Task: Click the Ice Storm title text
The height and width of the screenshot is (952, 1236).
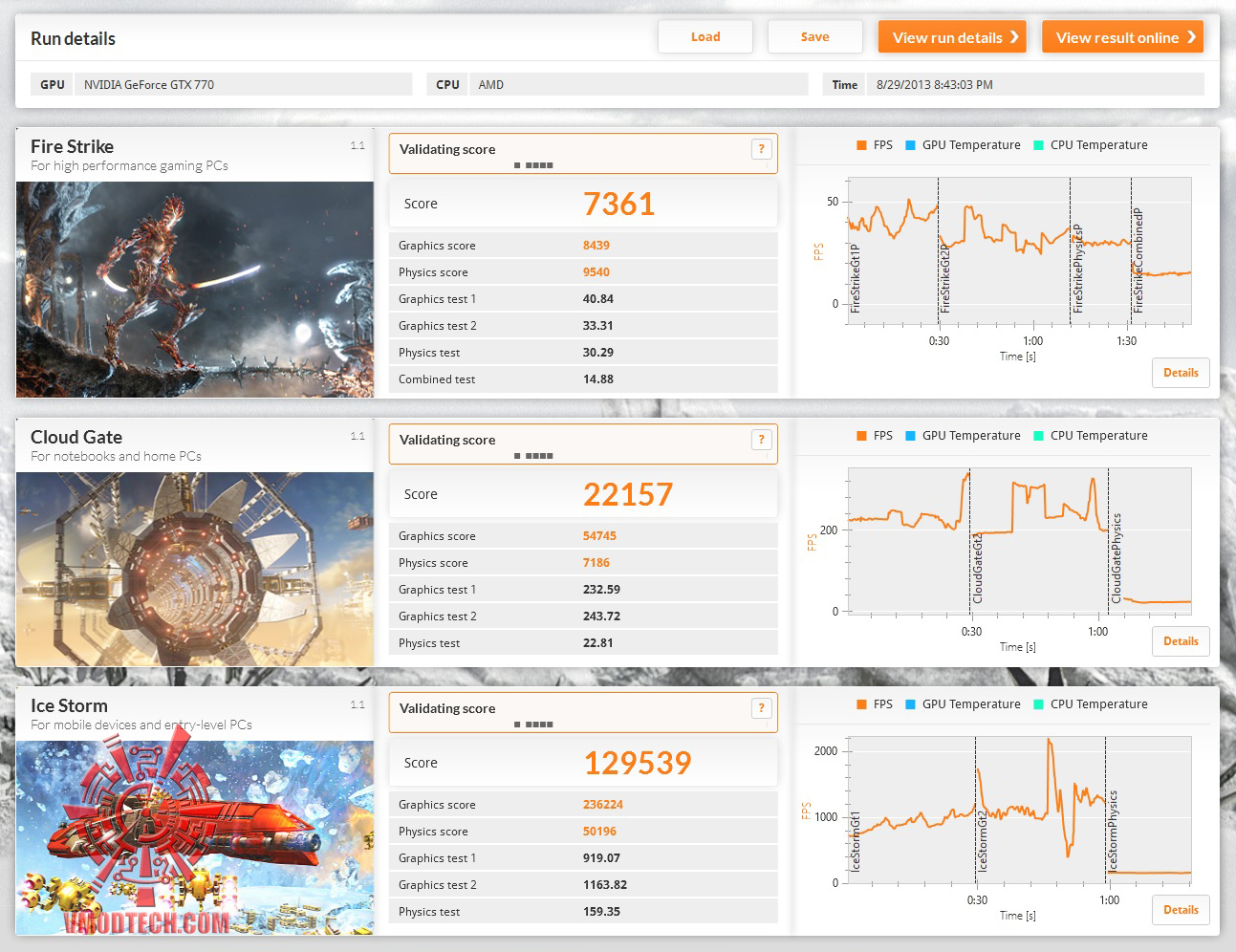Action: coord(69,705)
